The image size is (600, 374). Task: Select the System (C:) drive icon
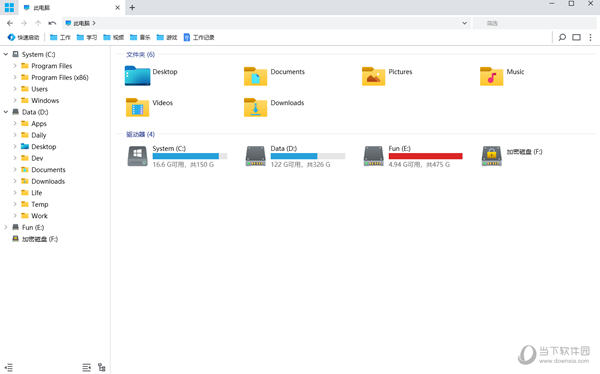coord(137,156)
